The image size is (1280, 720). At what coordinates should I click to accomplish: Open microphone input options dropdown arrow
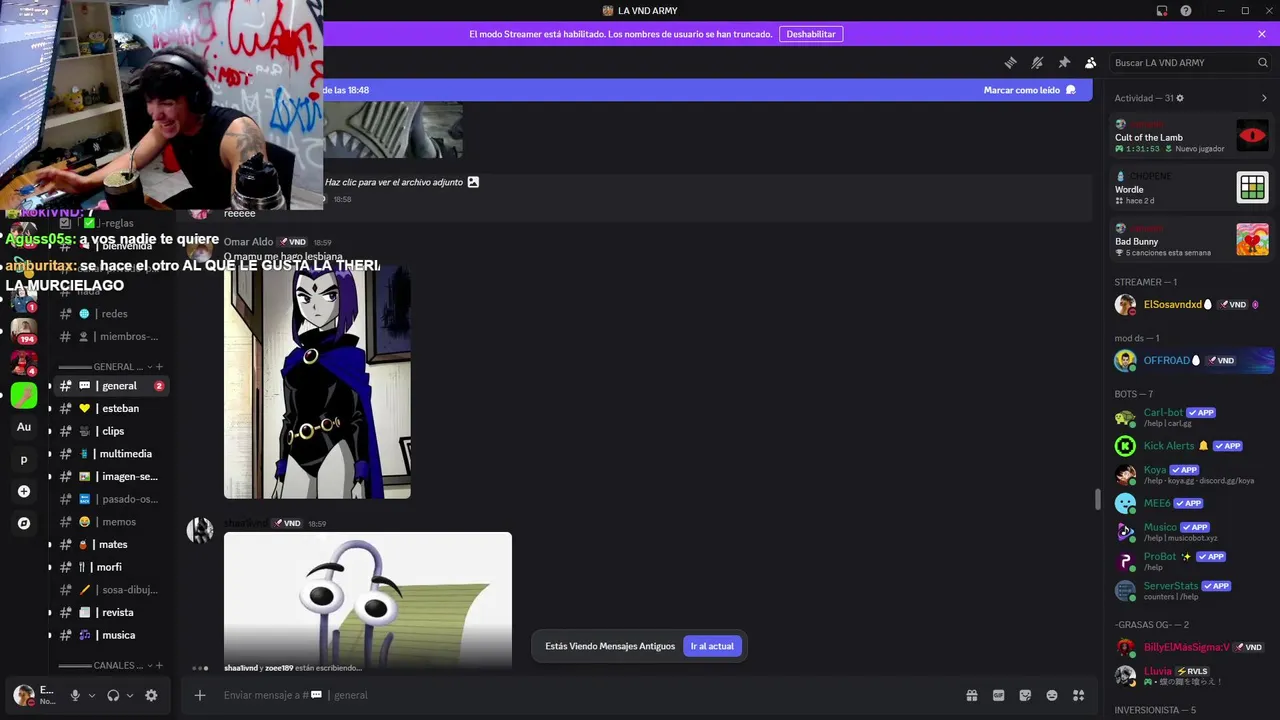coord(92,696)
